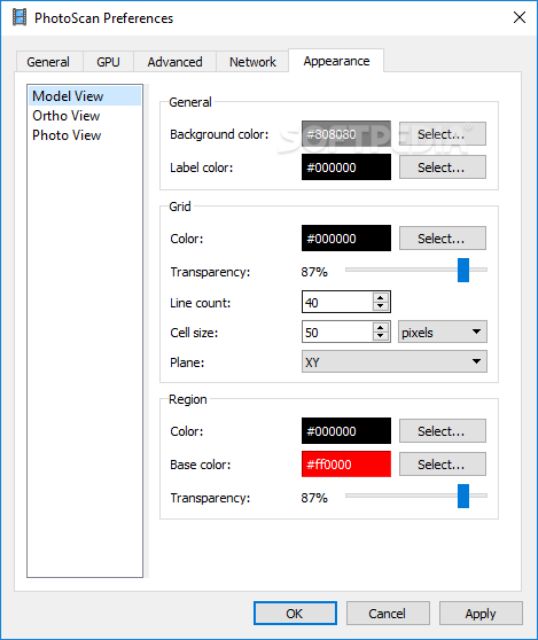This screenshot has height=640, width=538.
Task: Decrease the Line count with down arrow
Action: coord(380,307)
